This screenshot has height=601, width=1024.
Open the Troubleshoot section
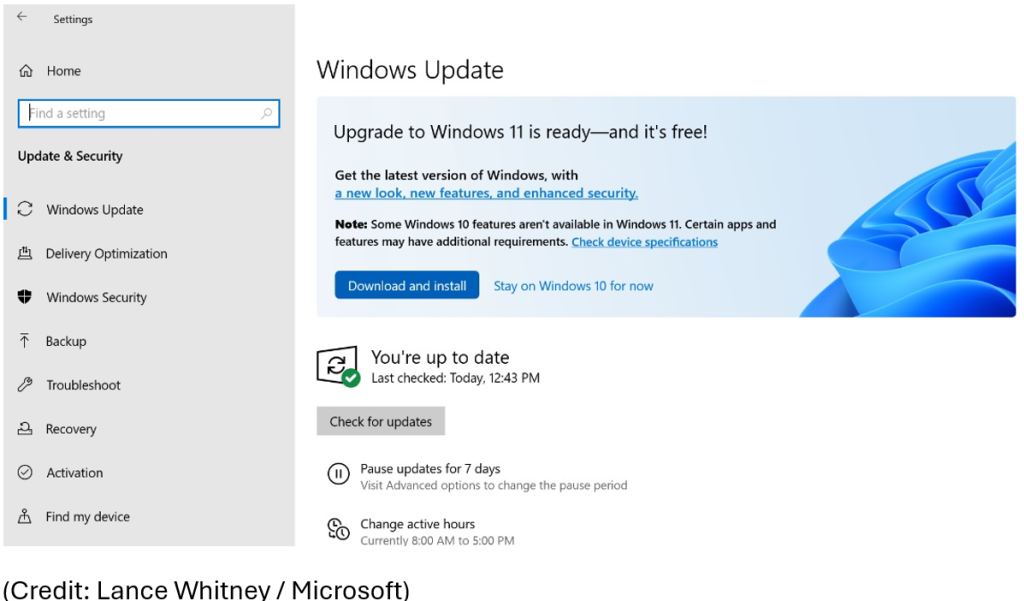point(84,385)
